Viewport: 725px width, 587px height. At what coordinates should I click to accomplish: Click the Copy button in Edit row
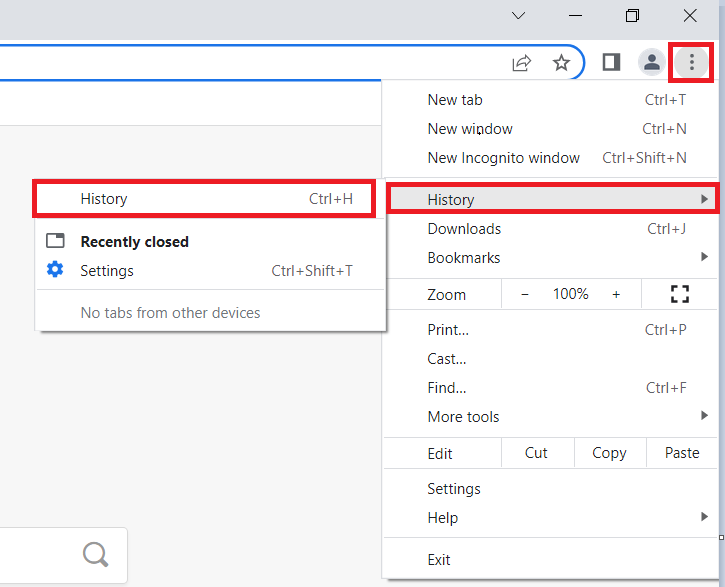tap(609, 453)
